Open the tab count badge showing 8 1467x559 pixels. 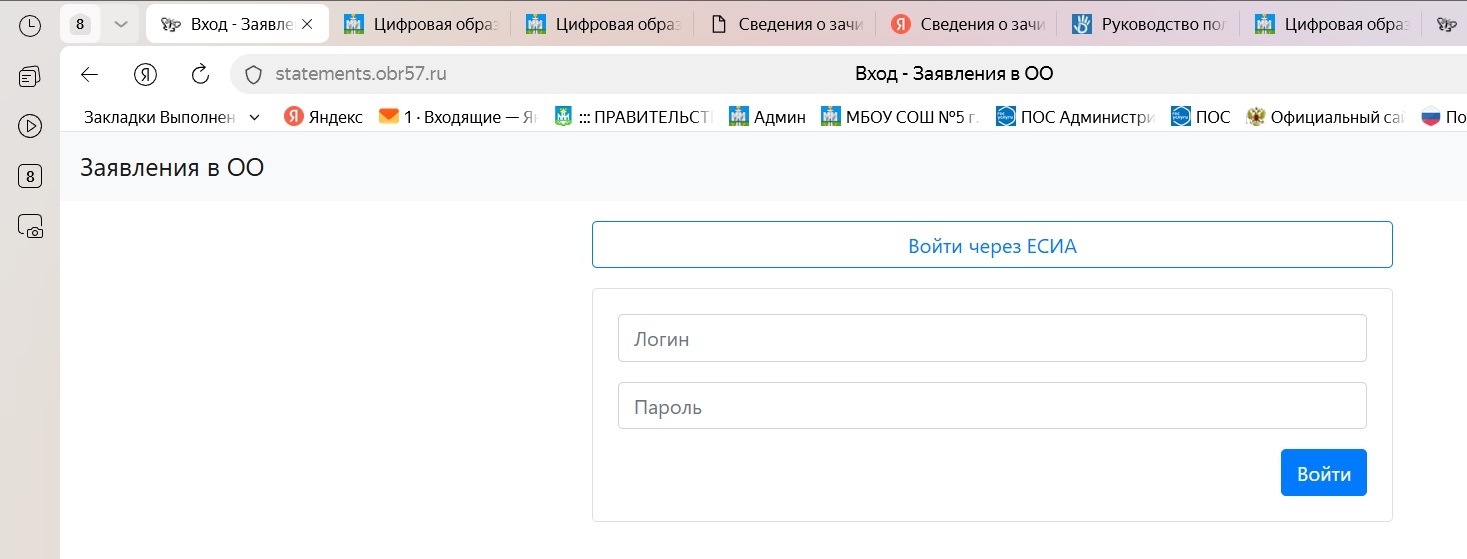coord(80,25)
